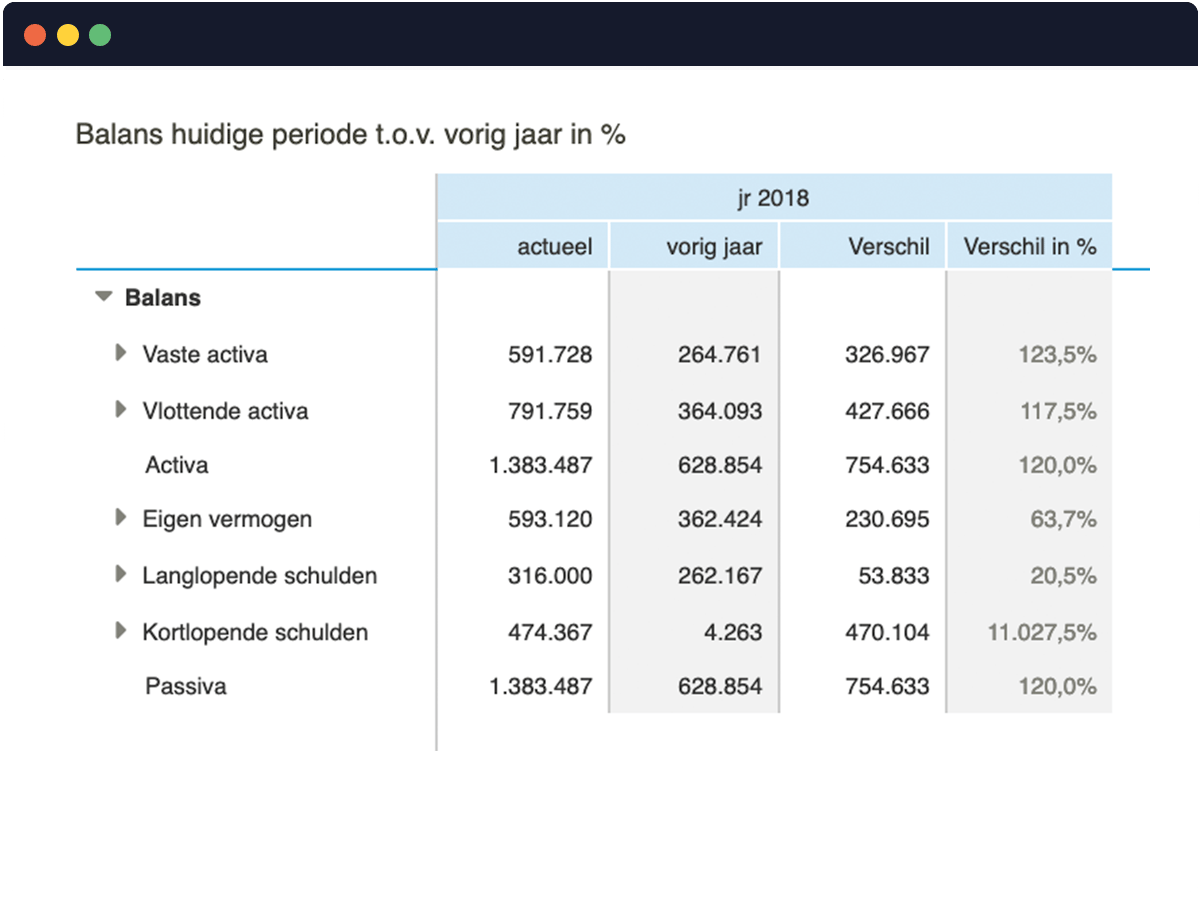Expand the Langlopende schulden row
Image resolution: width=1200 pixels, height=900 pixels.
pos(121,575)
